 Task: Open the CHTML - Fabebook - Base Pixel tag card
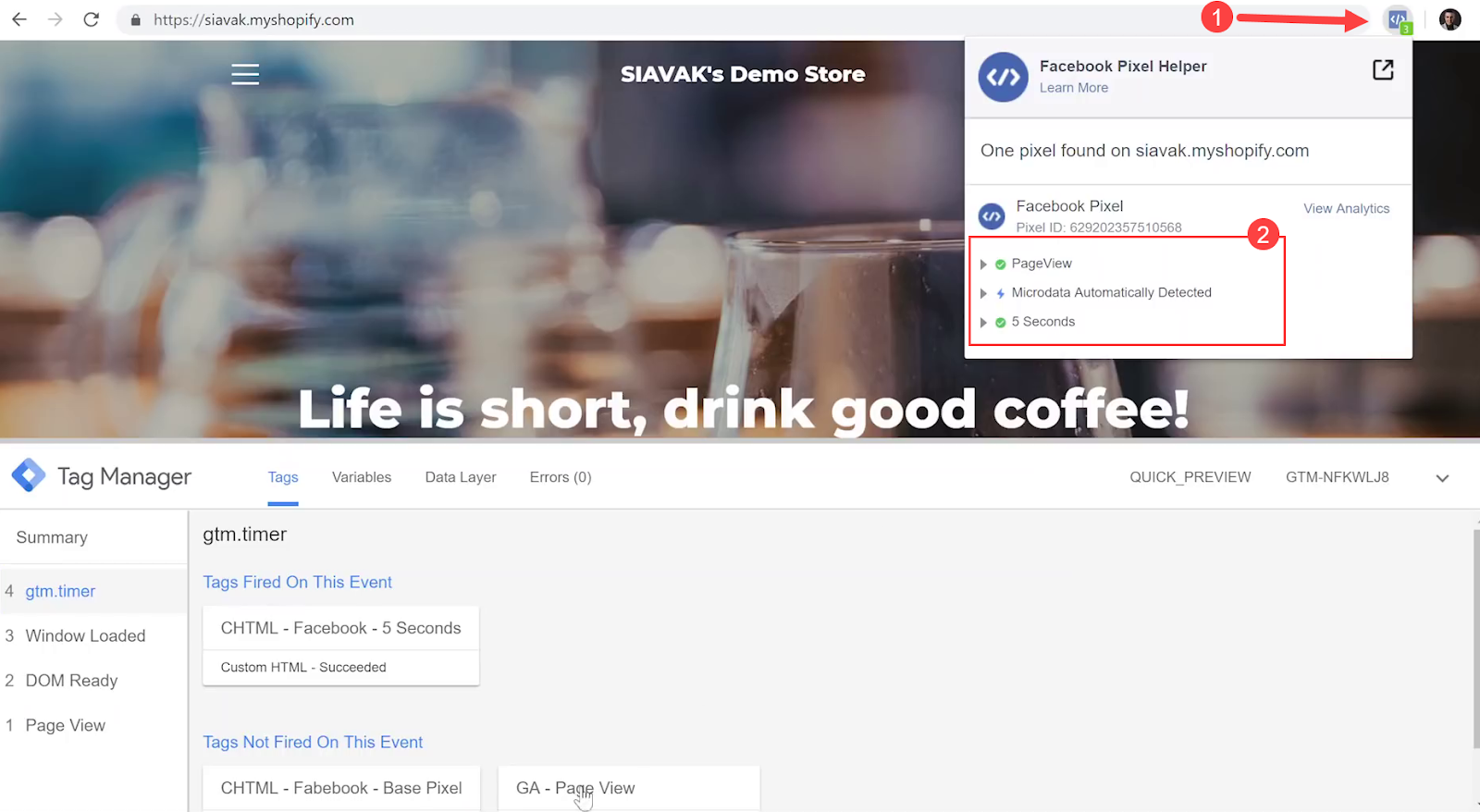[x=341, y=789]
